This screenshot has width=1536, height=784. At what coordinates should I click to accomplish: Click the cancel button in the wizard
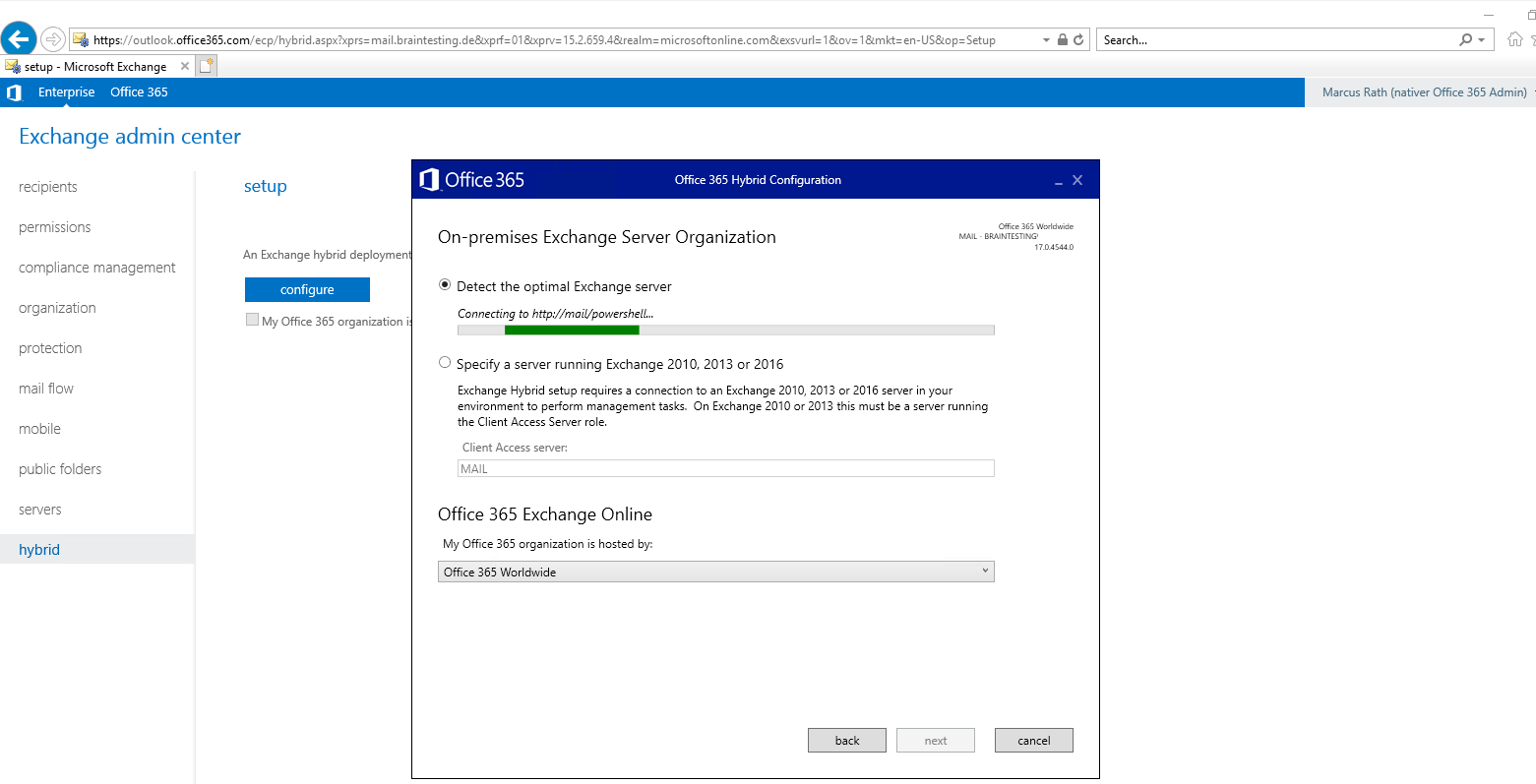(x=1033, y=740)
